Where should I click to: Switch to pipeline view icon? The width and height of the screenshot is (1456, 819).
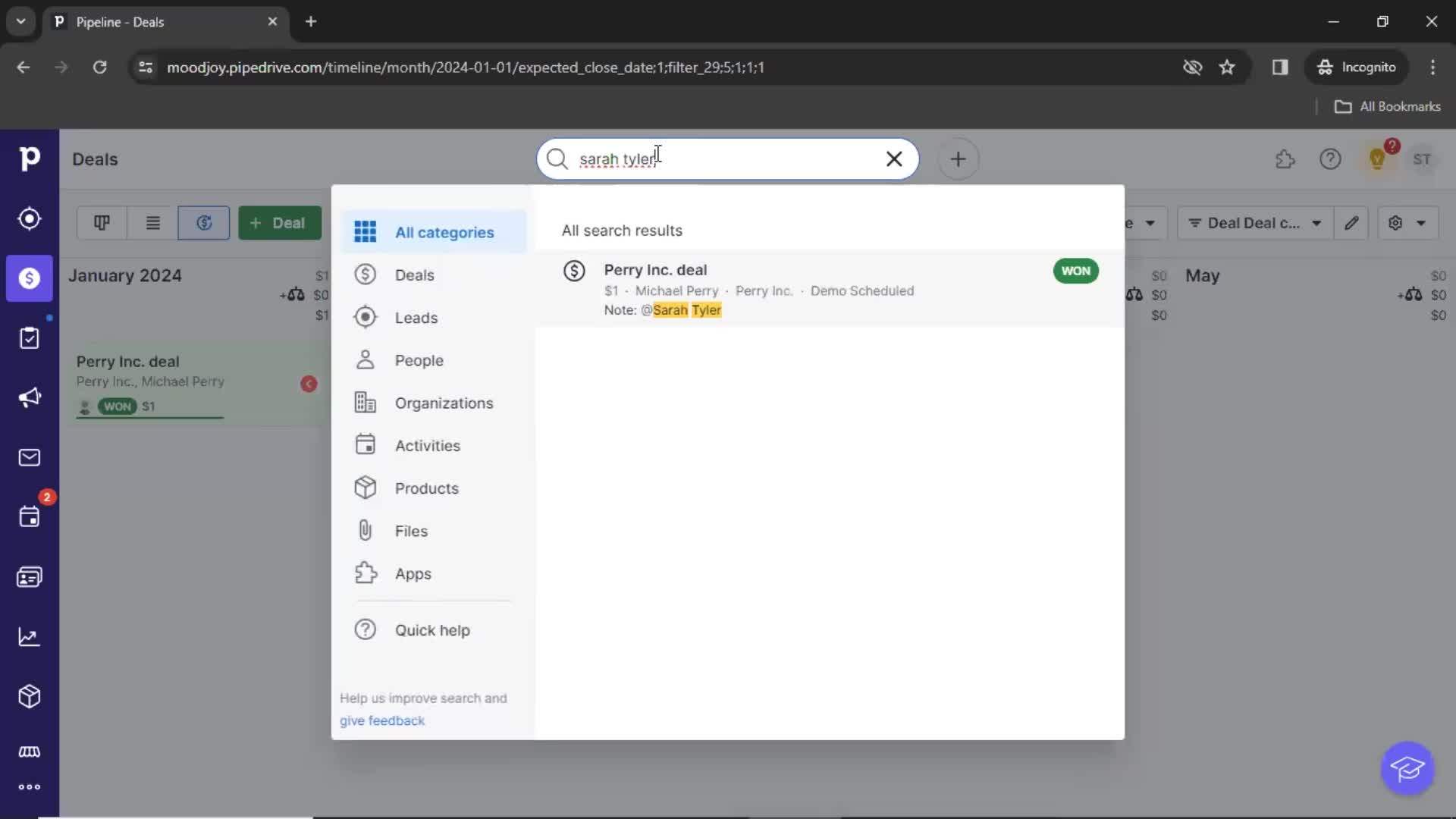[x=102, y=223]
